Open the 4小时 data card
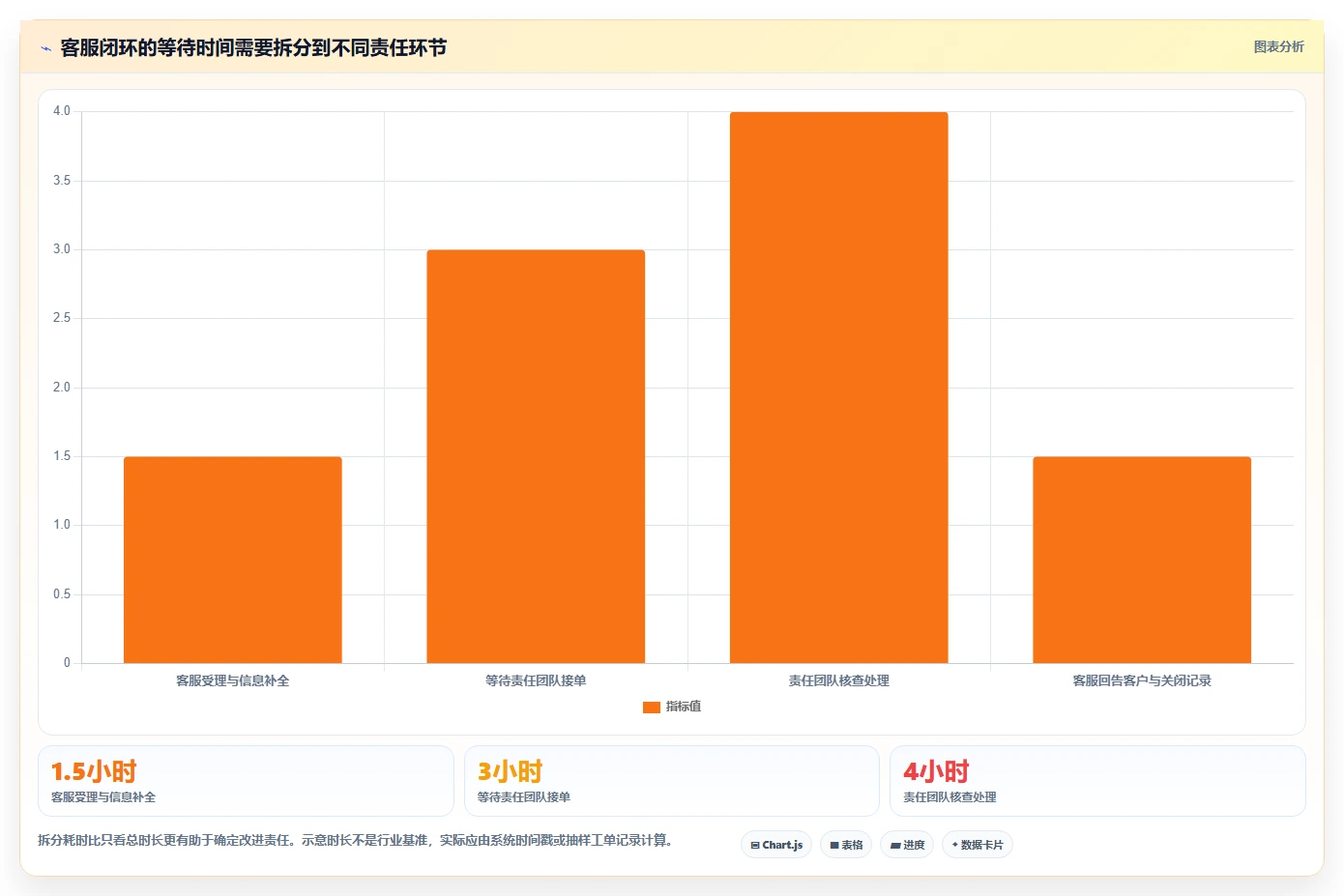1344x896 pixels. pyautogui.click(x=1097, y=781)
